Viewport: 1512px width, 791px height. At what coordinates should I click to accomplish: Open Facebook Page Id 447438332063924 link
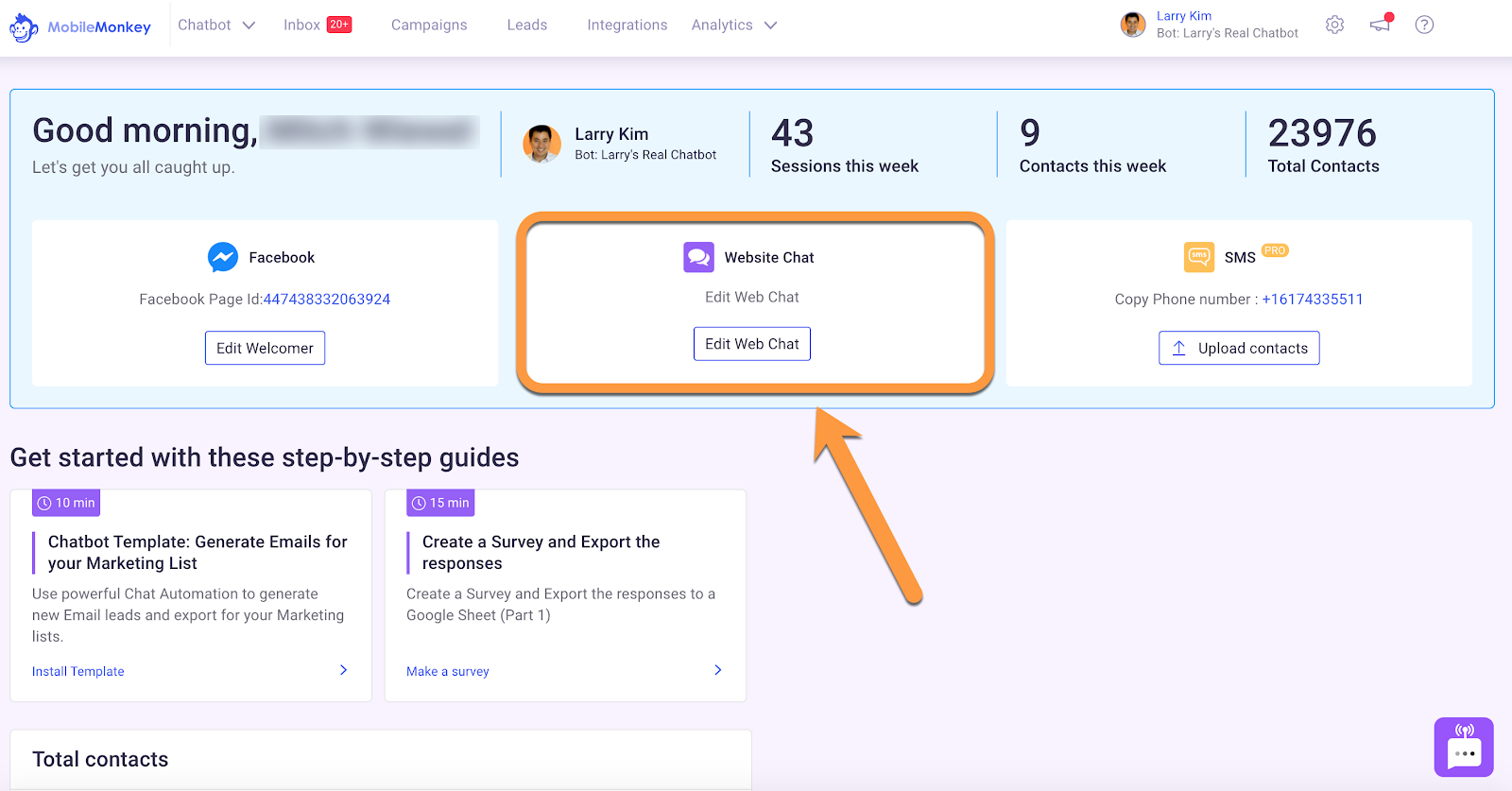pos(327,299)
